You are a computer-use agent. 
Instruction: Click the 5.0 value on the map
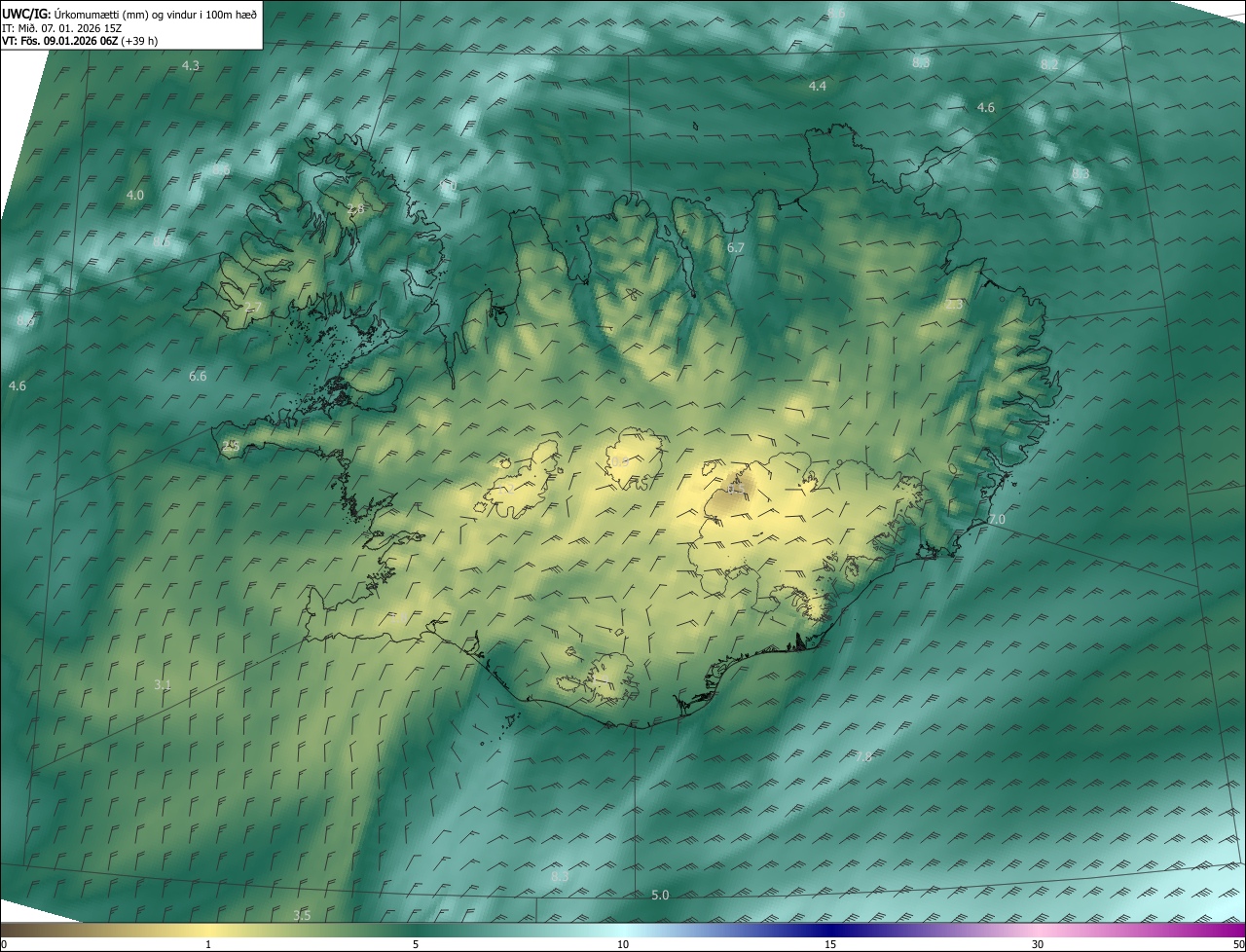point(660,896)
